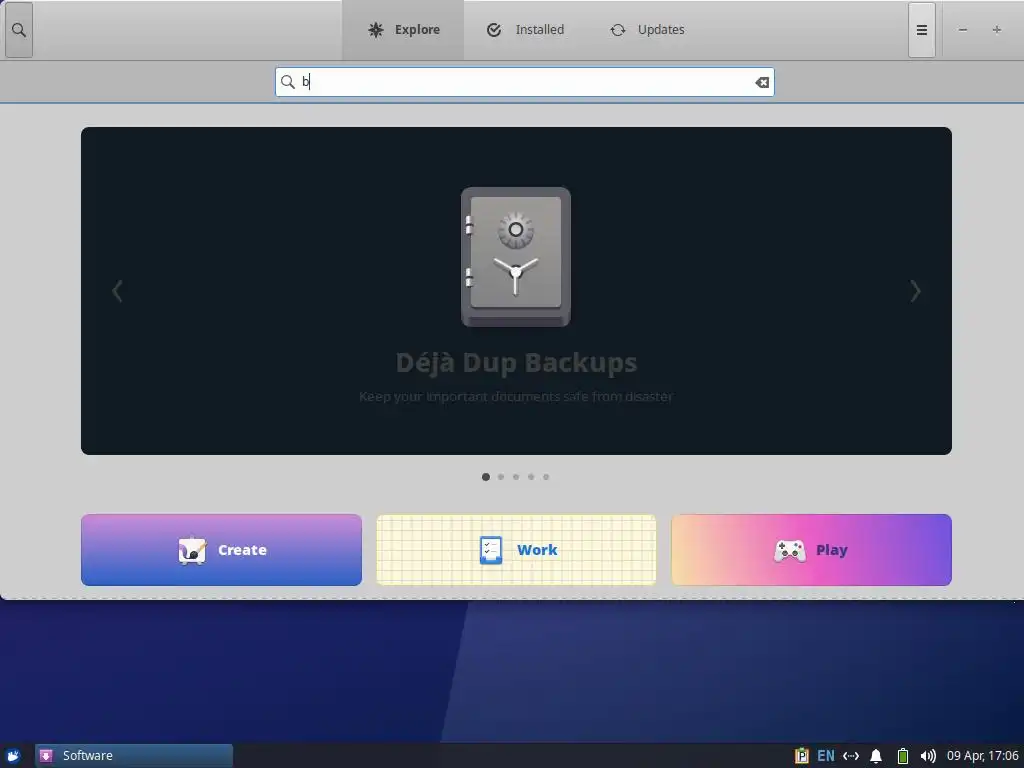Go to the Updates tab
Screen dimensions: 1024x768
tap(647, 30)
